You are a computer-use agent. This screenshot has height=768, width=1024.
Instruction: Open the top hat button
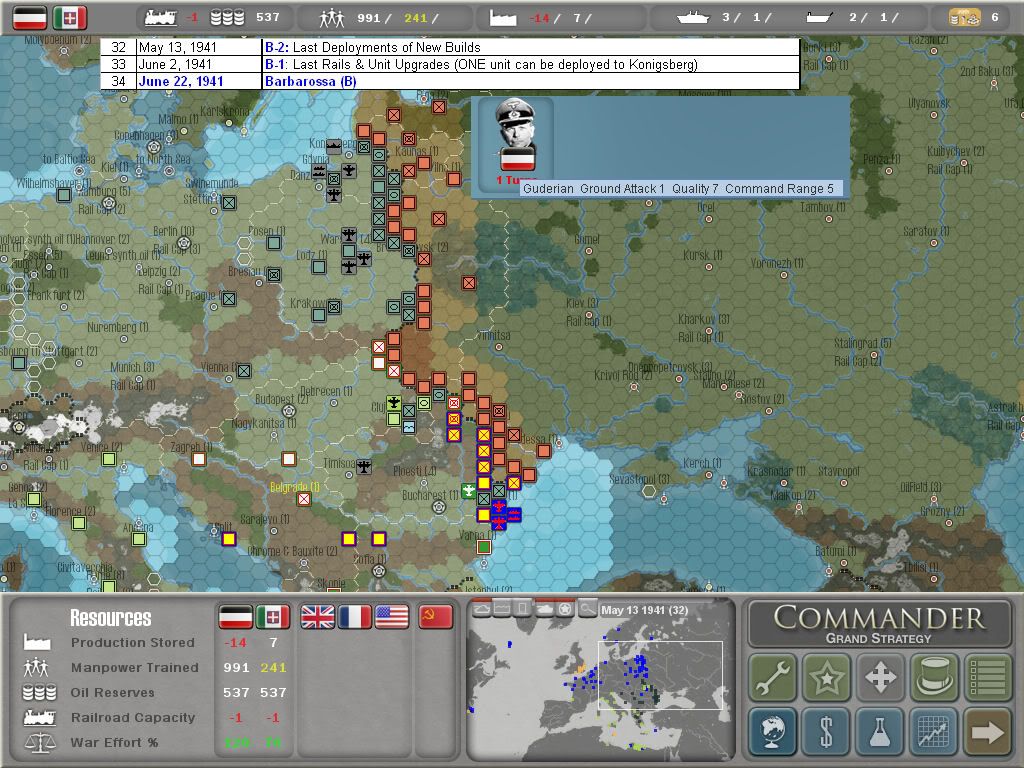934,678
